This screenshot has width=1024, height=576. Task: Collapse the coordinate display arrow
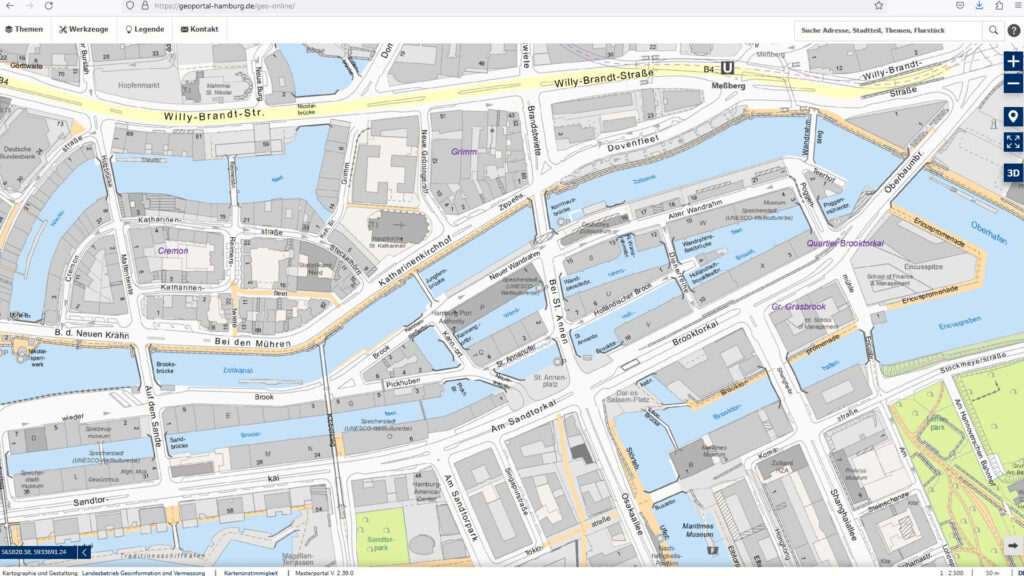pos(84,551)
